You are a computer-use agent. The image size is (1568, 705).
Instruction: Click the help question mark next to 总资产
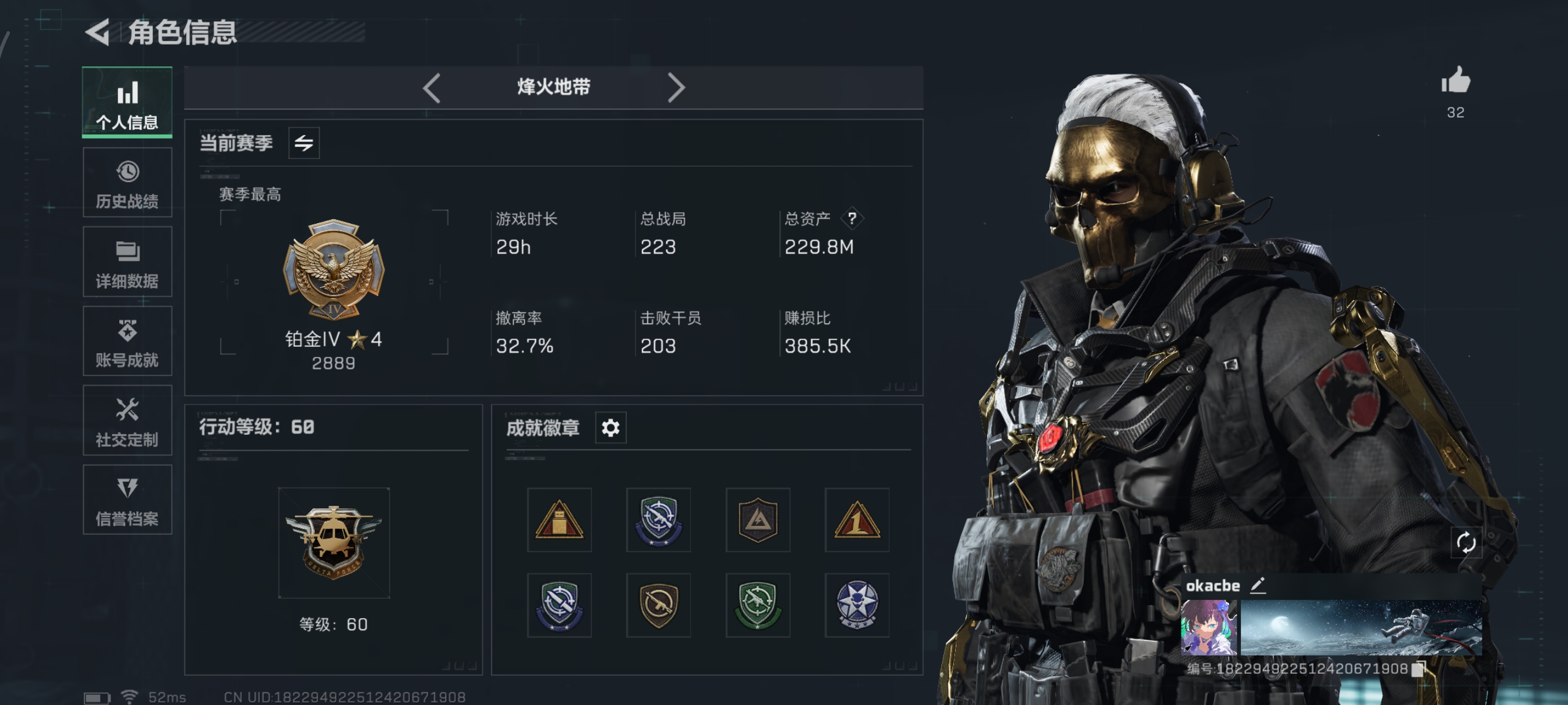pos(852,218)
